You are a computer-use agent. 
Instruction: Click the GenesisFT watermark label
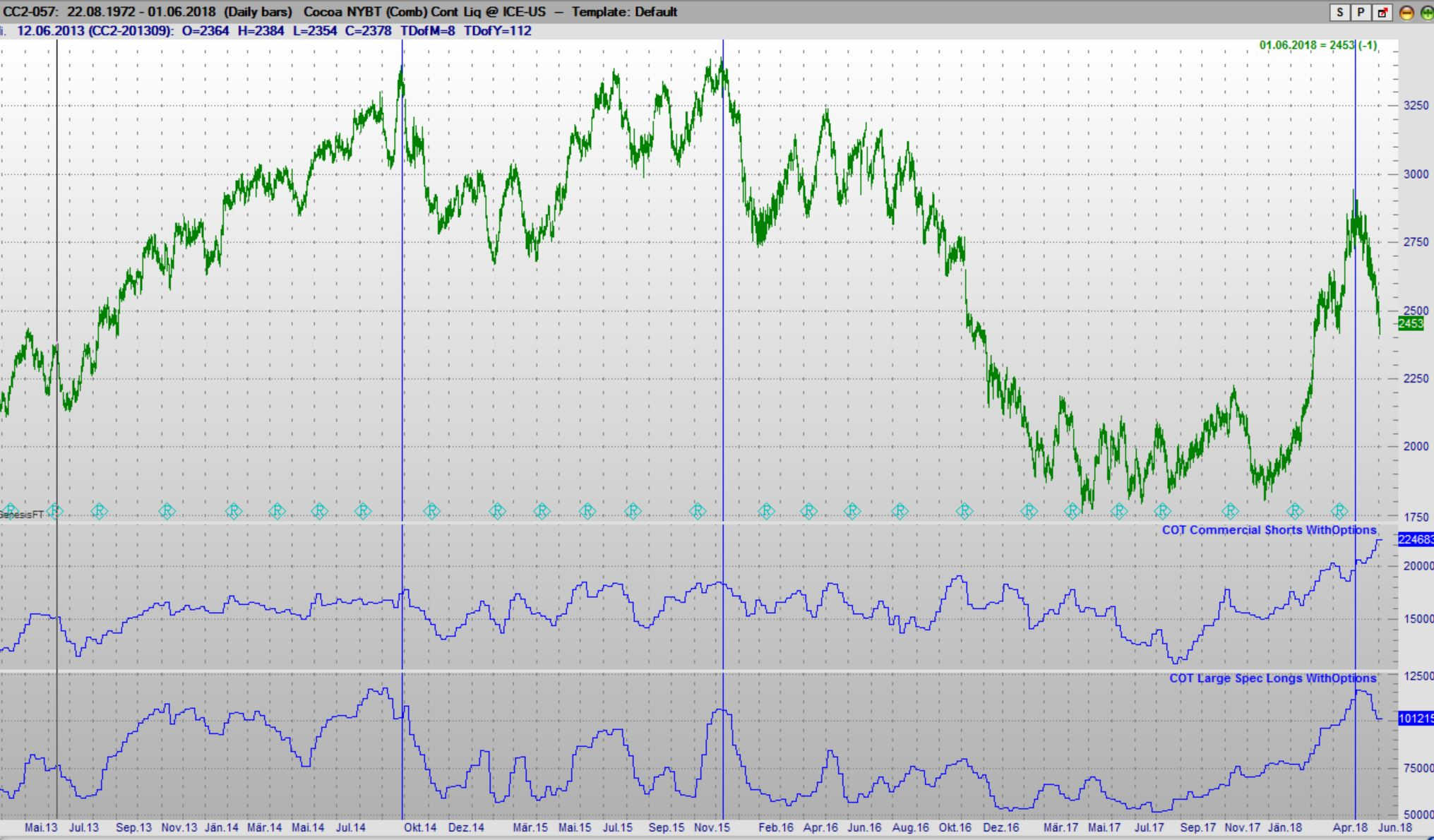[21, 514]
